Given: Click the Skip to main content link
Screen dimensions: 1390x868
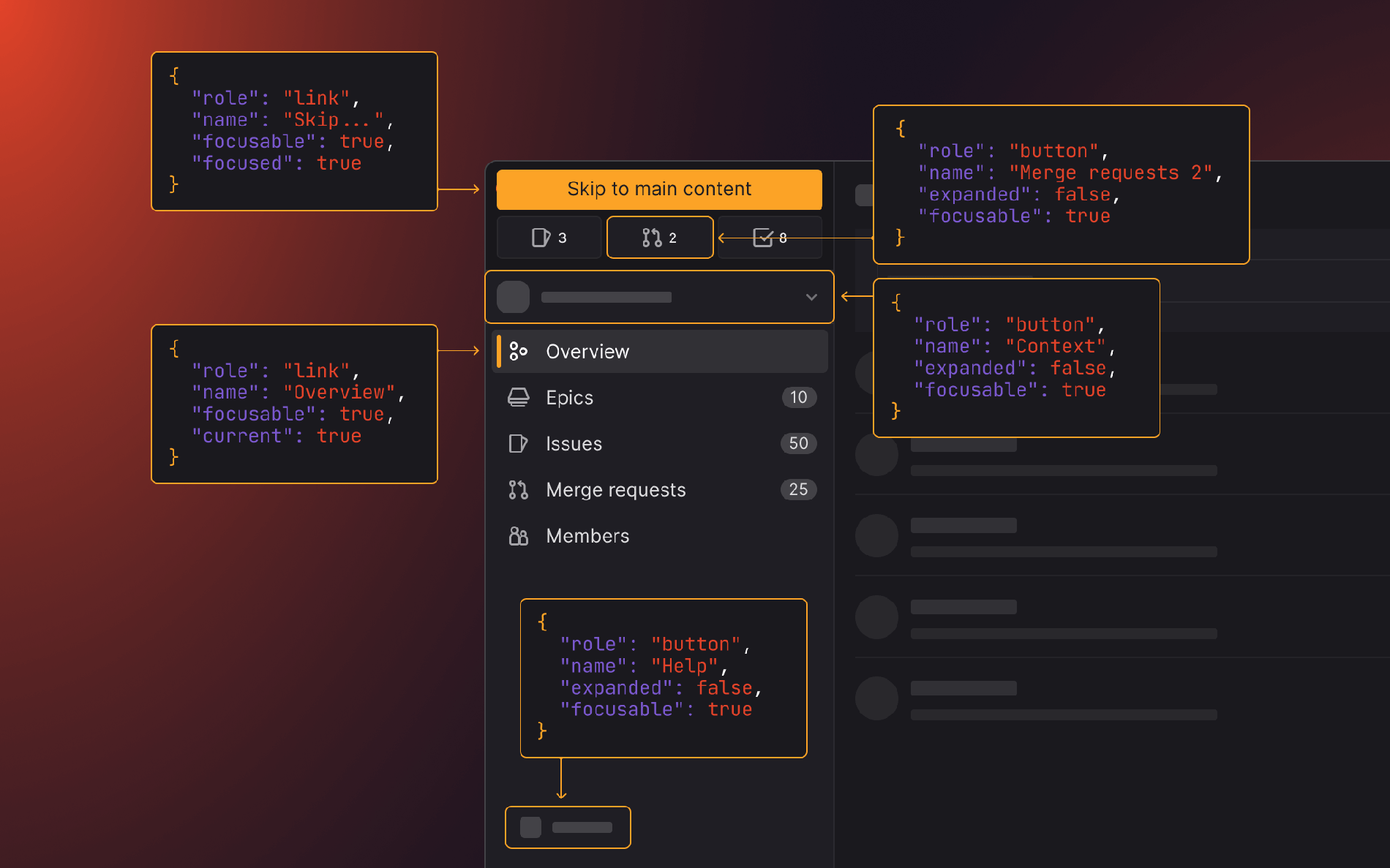Looking at the screenshot, I should (658, 189).
